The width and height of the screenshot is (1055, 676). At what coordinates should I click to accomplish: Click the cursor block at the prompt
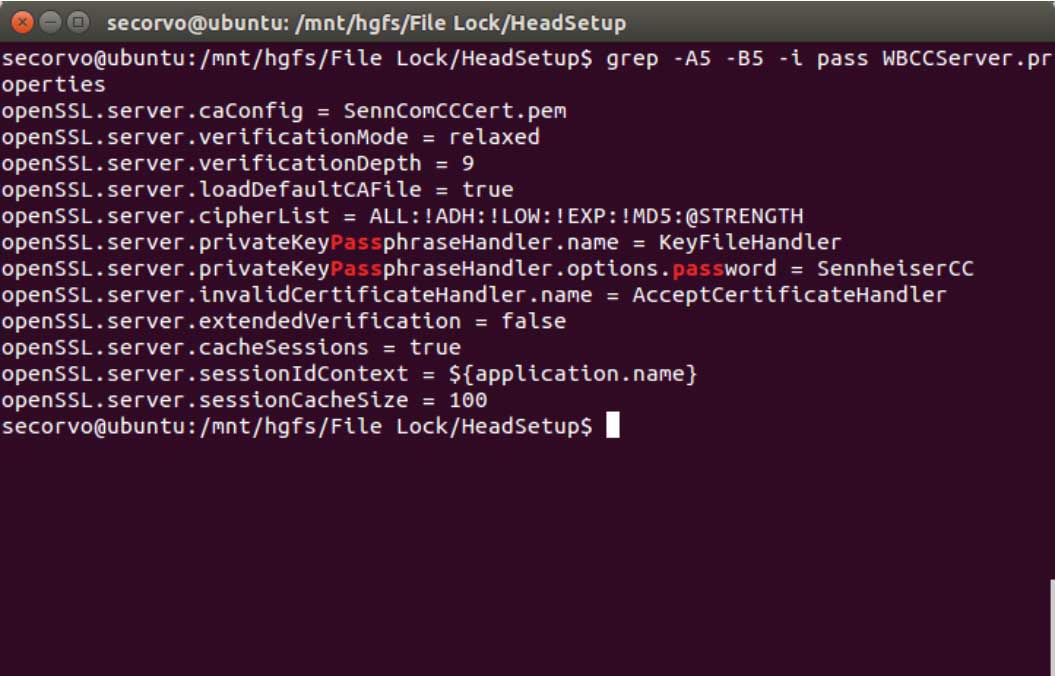(x=612, y=426)
